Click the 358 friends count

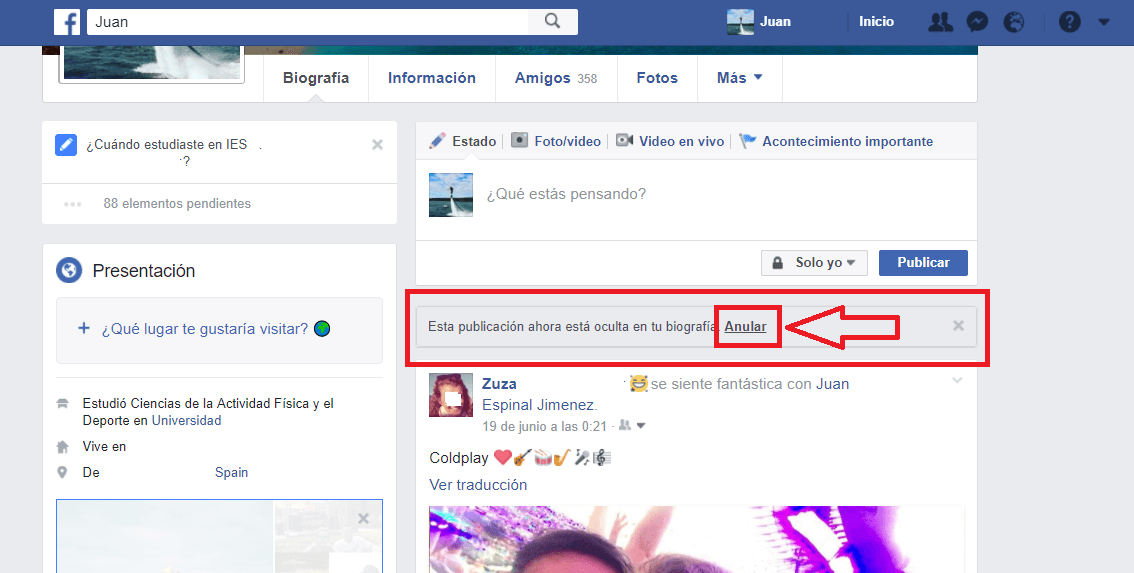click(587, 79)
